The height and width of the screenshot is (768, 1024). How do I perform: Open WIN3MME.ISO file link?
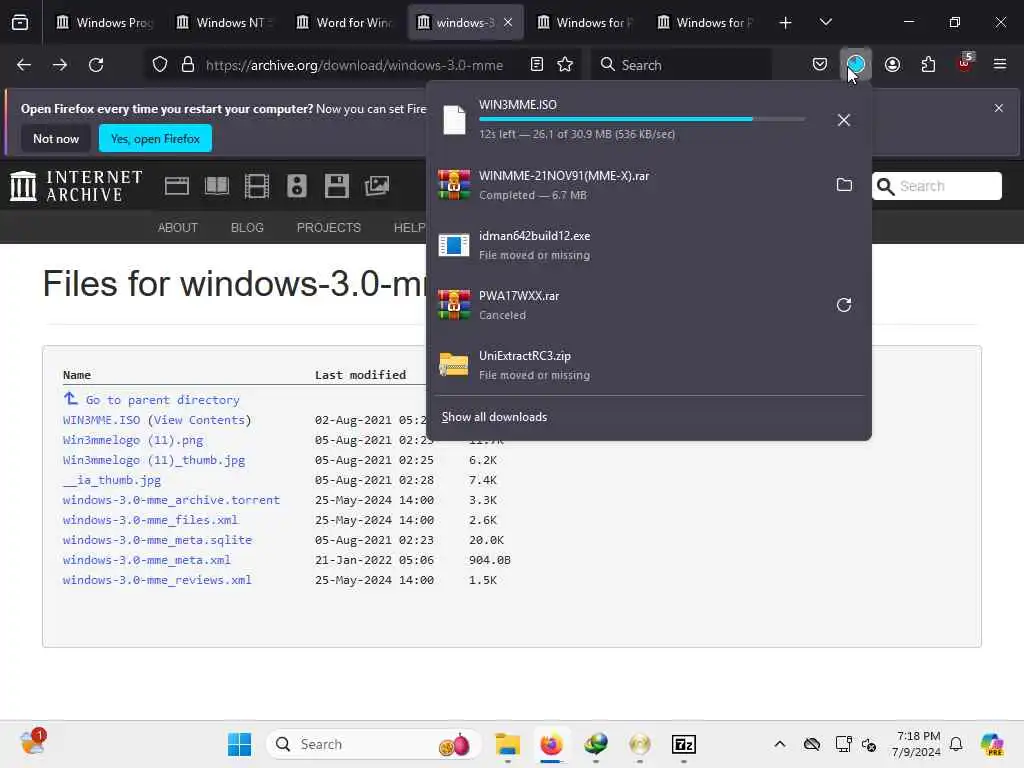101,420
